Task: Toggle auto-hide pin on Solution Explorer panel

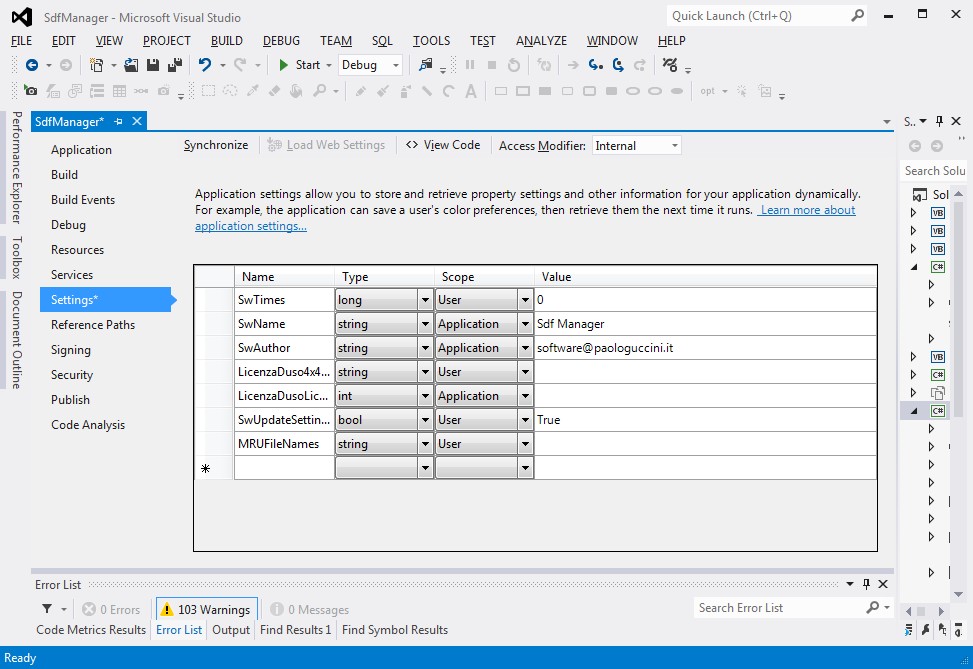Action: coord(939,121)
